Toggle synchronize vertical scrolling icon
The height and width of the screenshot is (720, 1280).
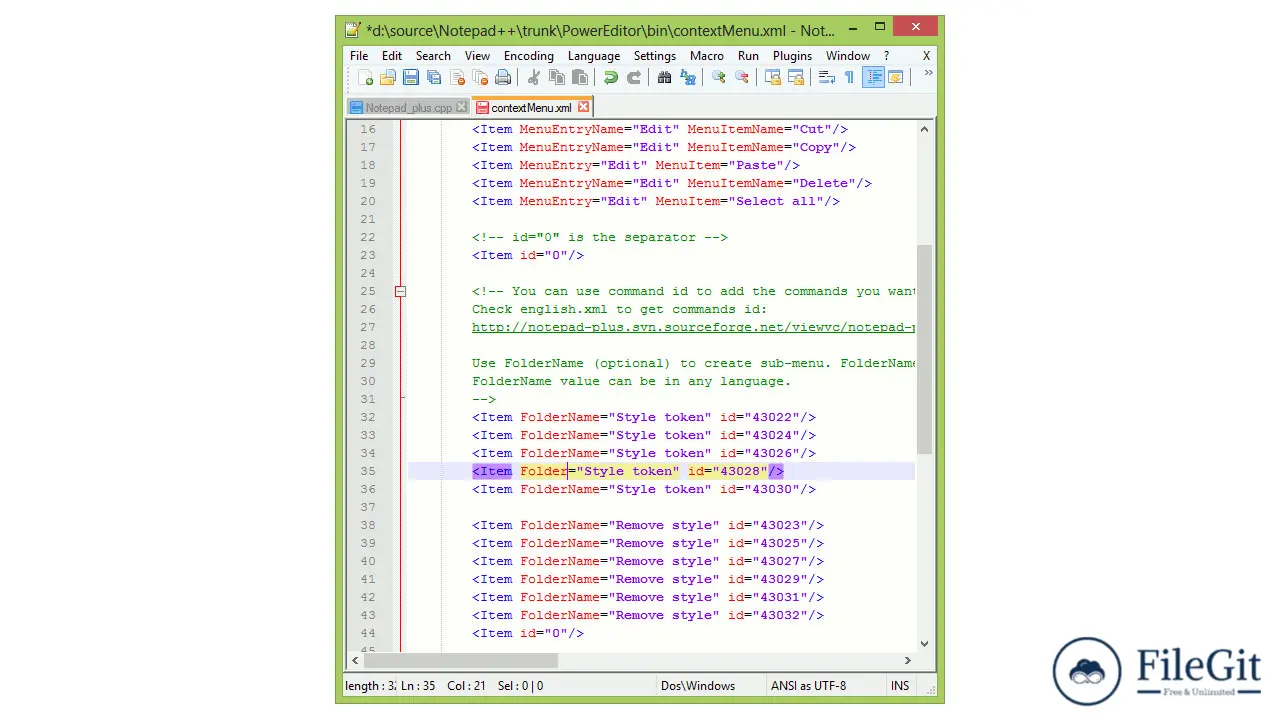click(773, 77)
